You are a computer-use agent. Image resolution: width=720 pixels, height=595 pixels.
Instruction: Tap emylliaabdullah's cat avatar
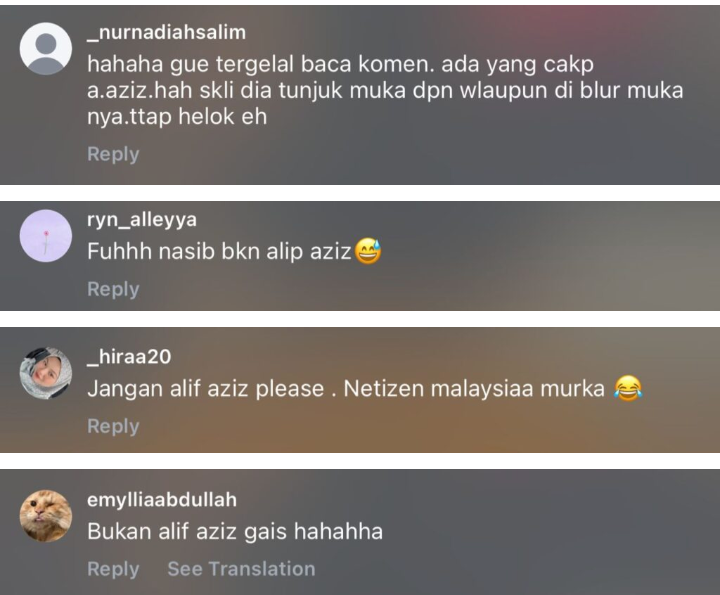click(x=46, y=516)
